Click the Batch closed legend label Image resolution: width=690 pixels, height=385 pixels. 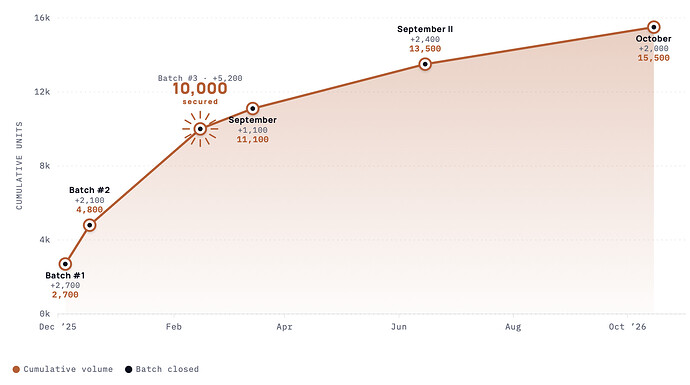tap(167, 369)
